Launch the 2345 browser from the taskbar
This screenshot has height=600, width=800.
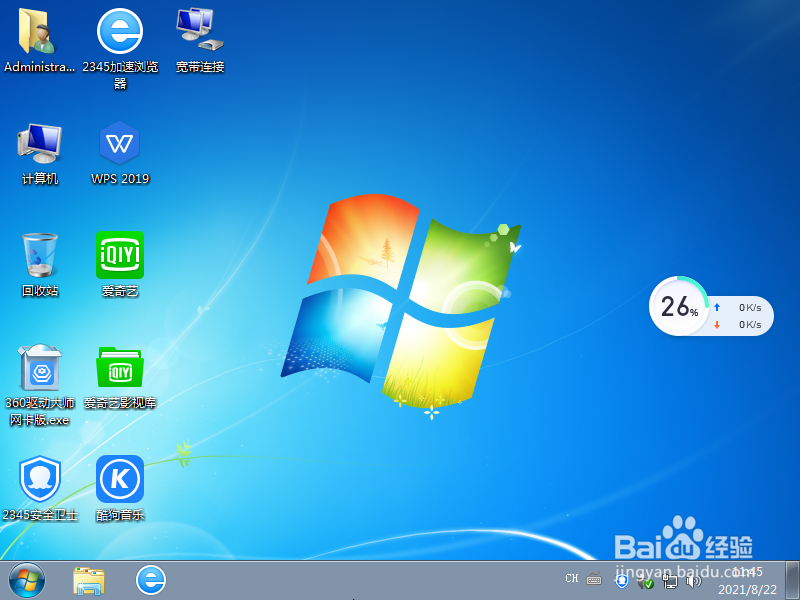pos(151,580)
